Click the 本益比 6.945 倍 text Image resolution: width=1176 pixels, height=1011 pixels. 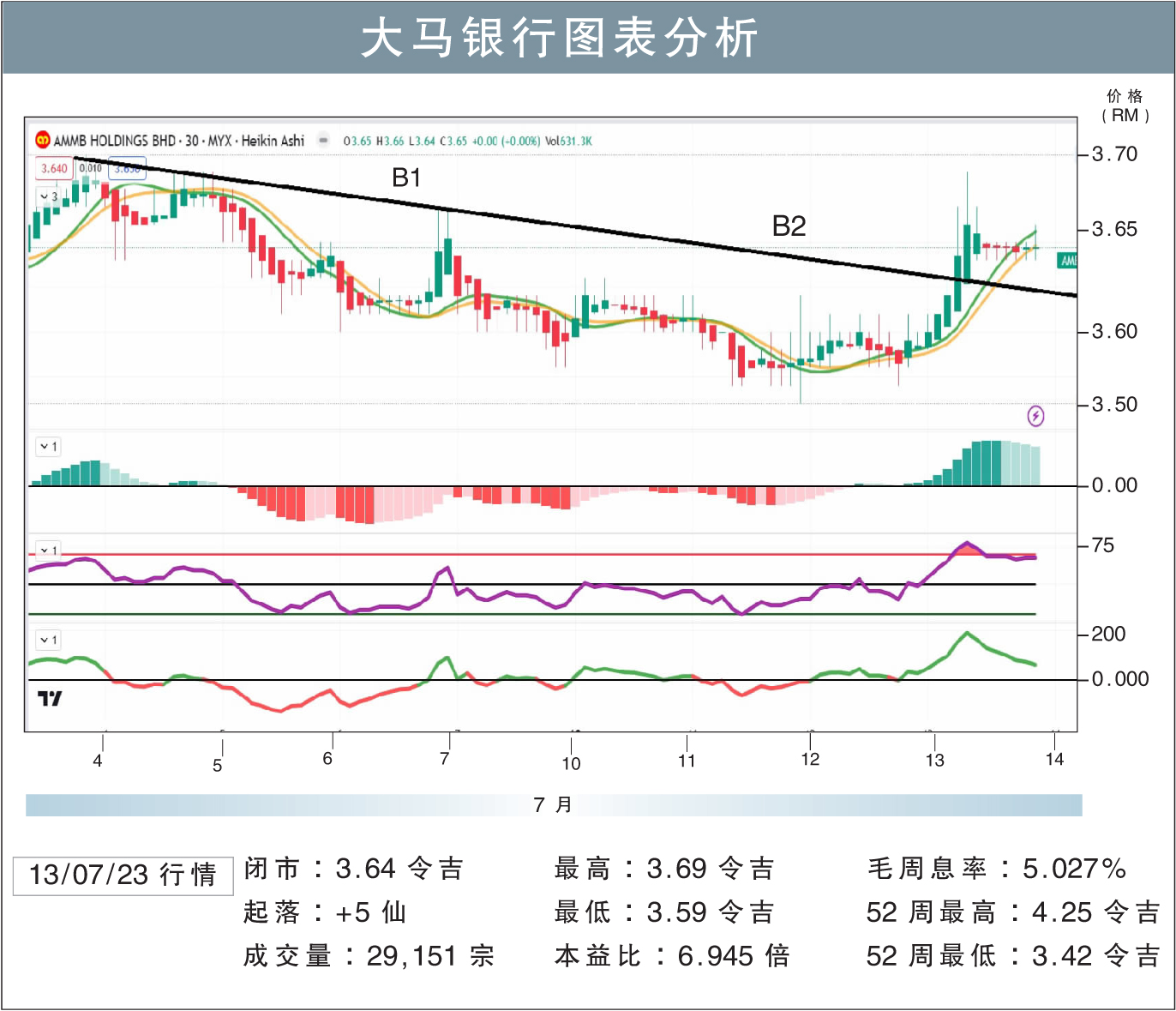click(x=672, y=956)
